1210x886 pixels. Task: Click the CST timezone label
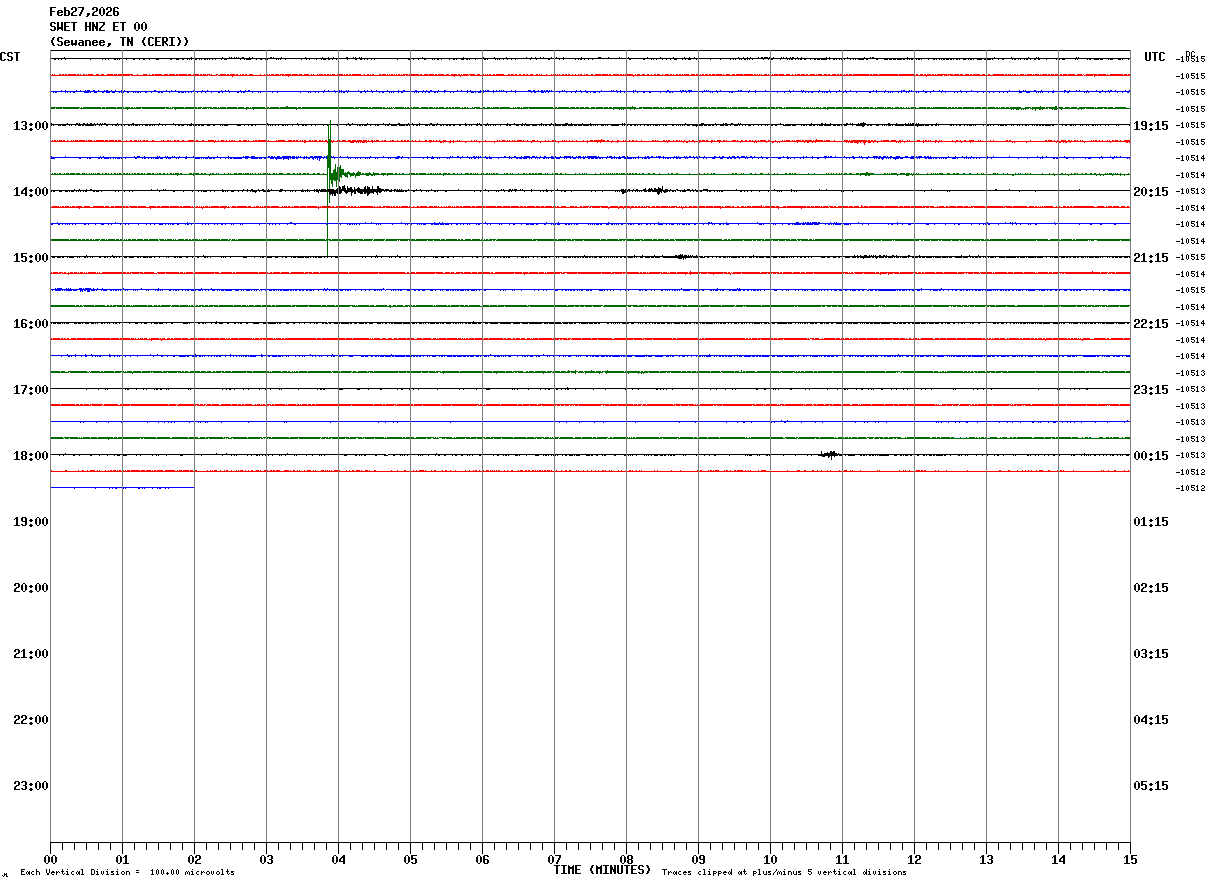pos(10,57)
